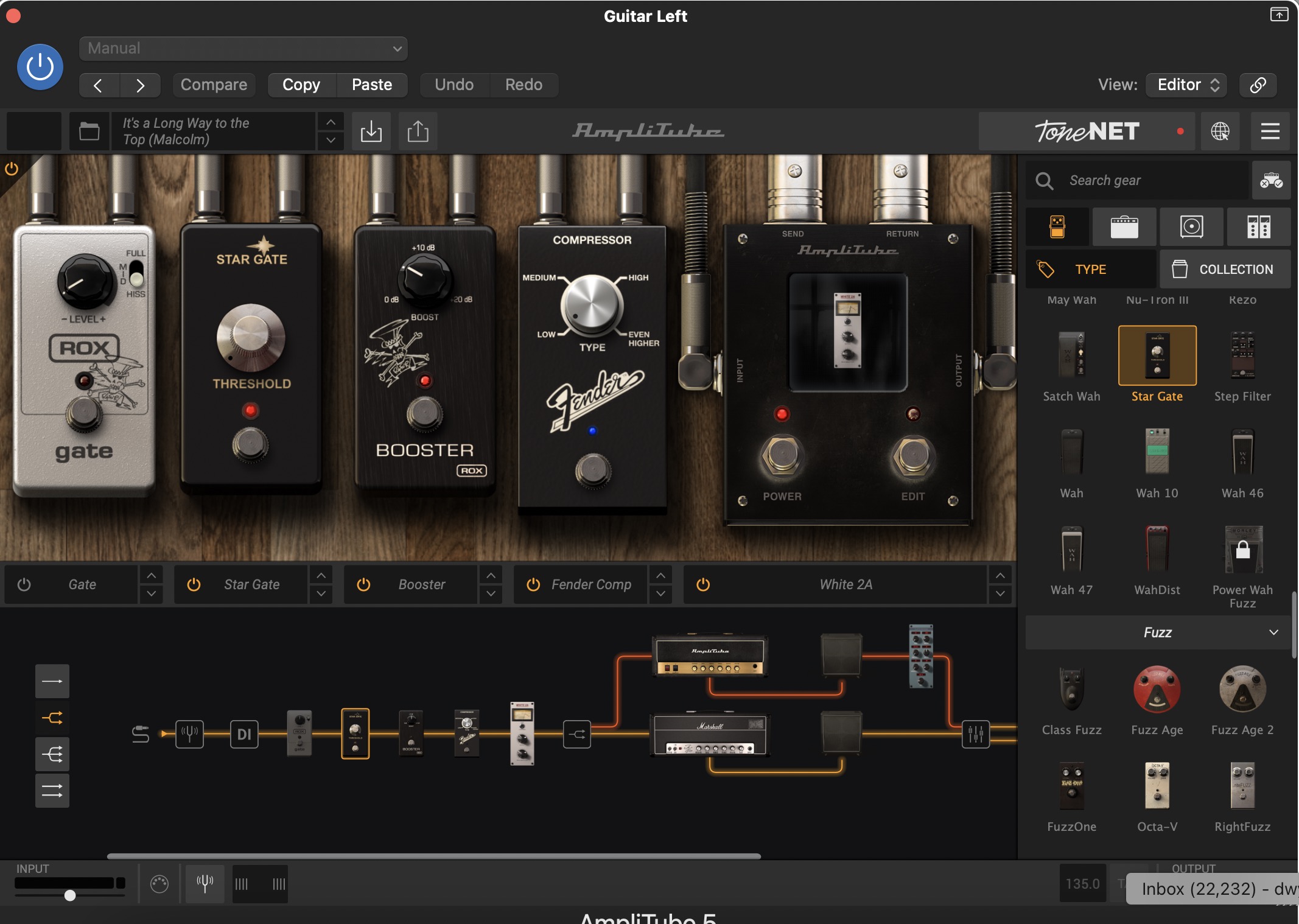The height and width of the screenshot is (924, 1299).
Task: Switch to the TYPE filter tab
Action: tap(1091, 269)
